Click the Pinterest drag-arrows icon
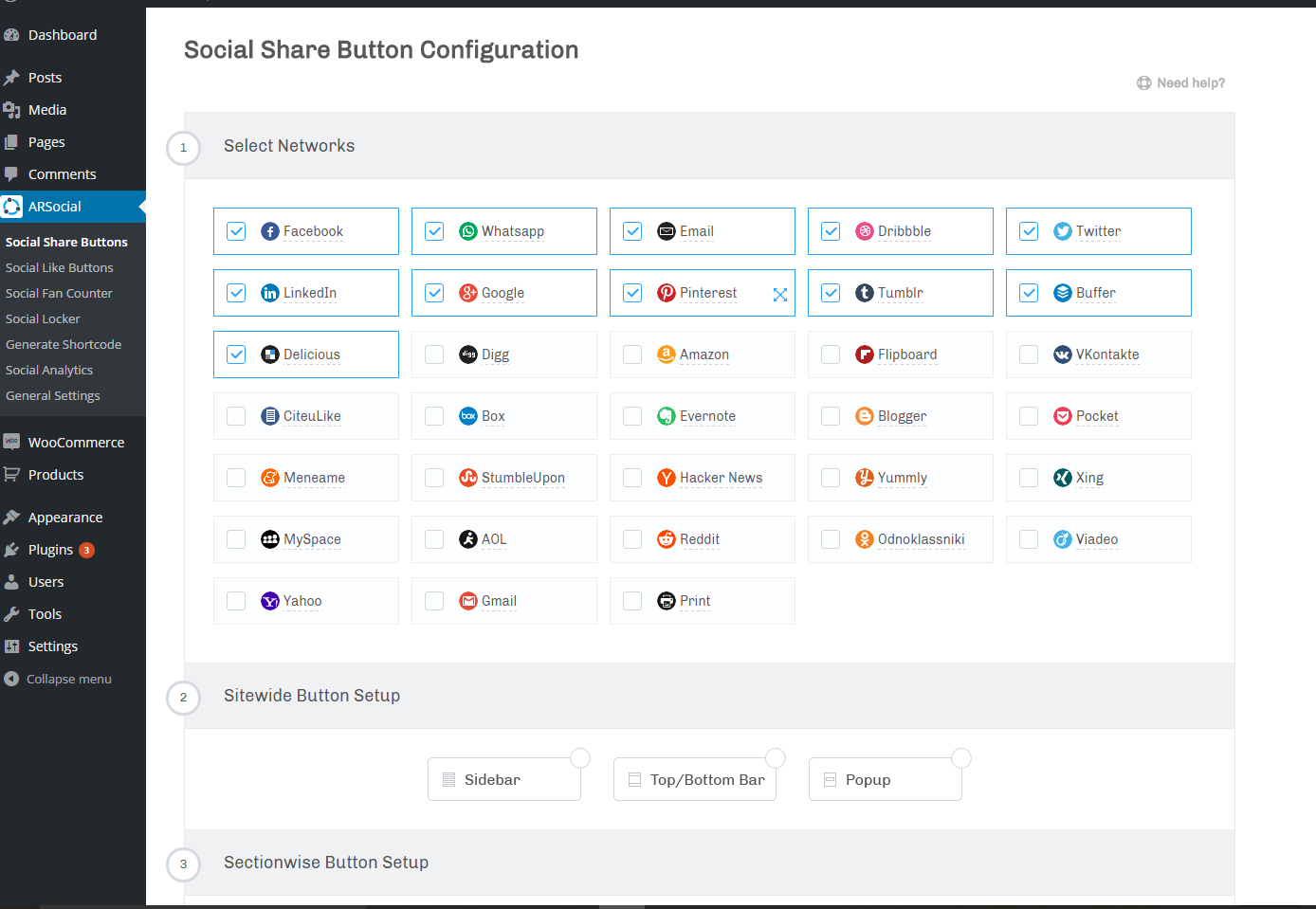The width and height of the screenshot is (1316, 909). click(779, 294)
